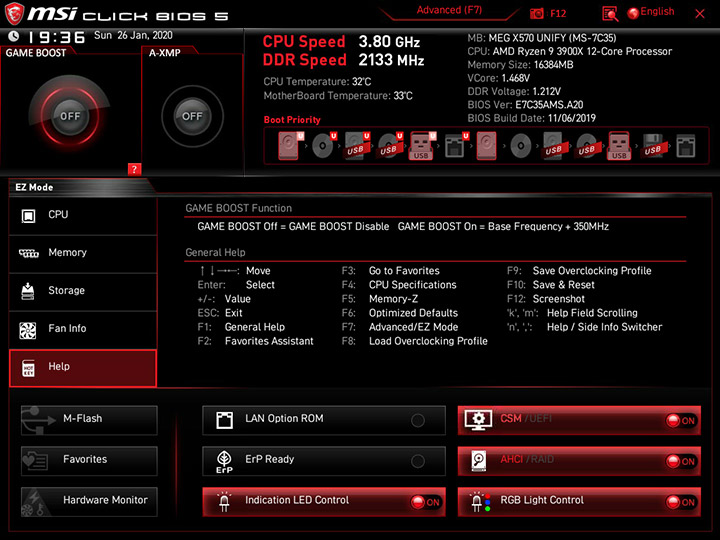Click the LAN Option ROM chip icon

225,420
